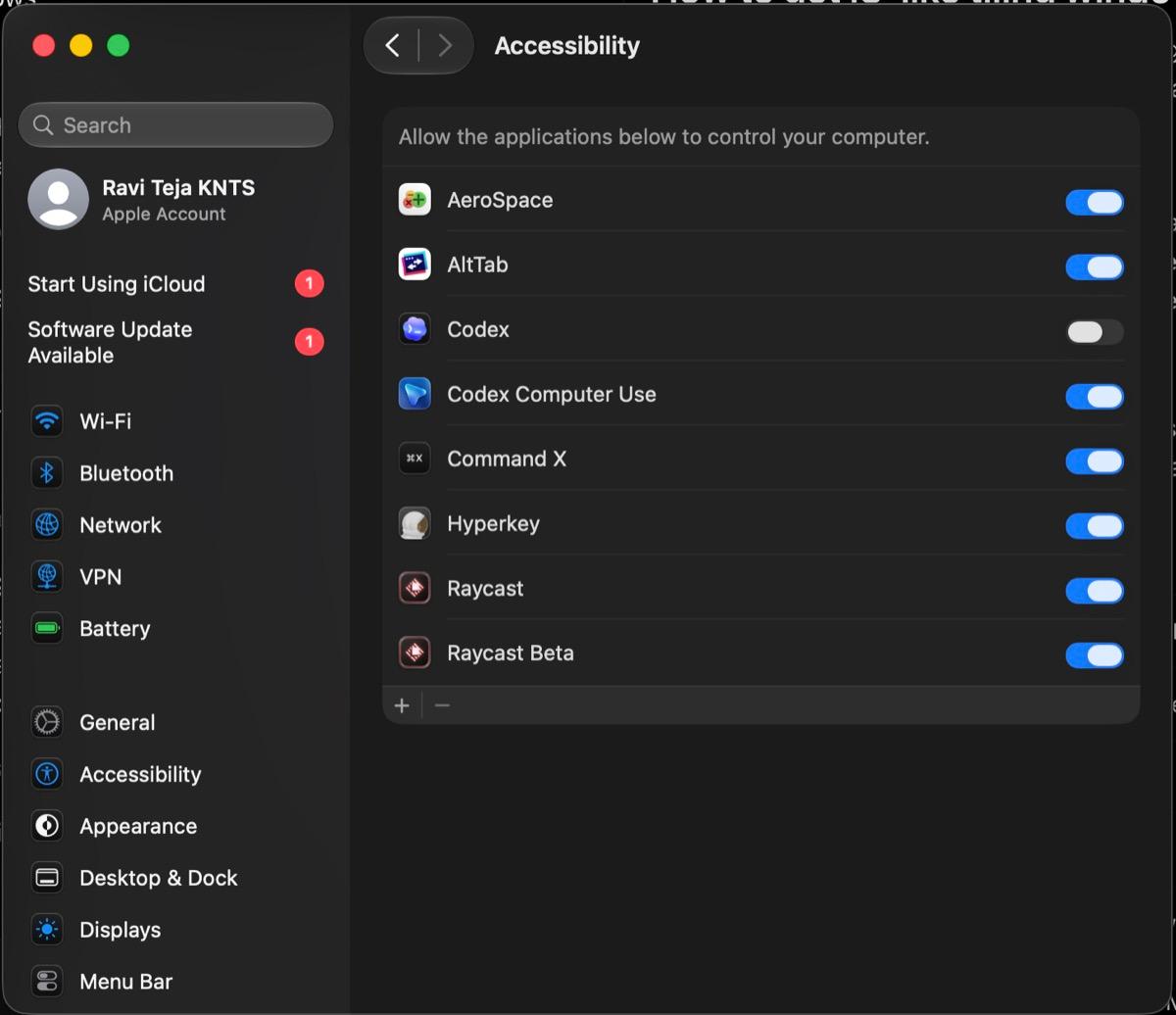Image resolution: width=1176 pixels, height=1015 pixels.
Task: Select Battery in the sidebar
Action: click(x=176, y=629)
